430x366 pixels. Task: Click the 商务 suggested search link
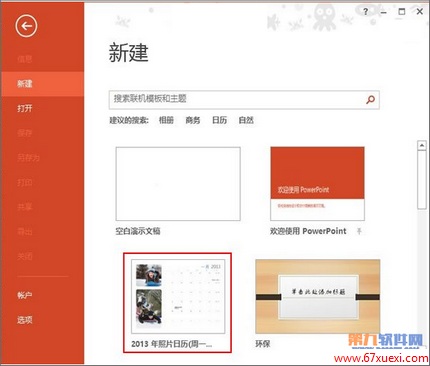click(193, 120)
